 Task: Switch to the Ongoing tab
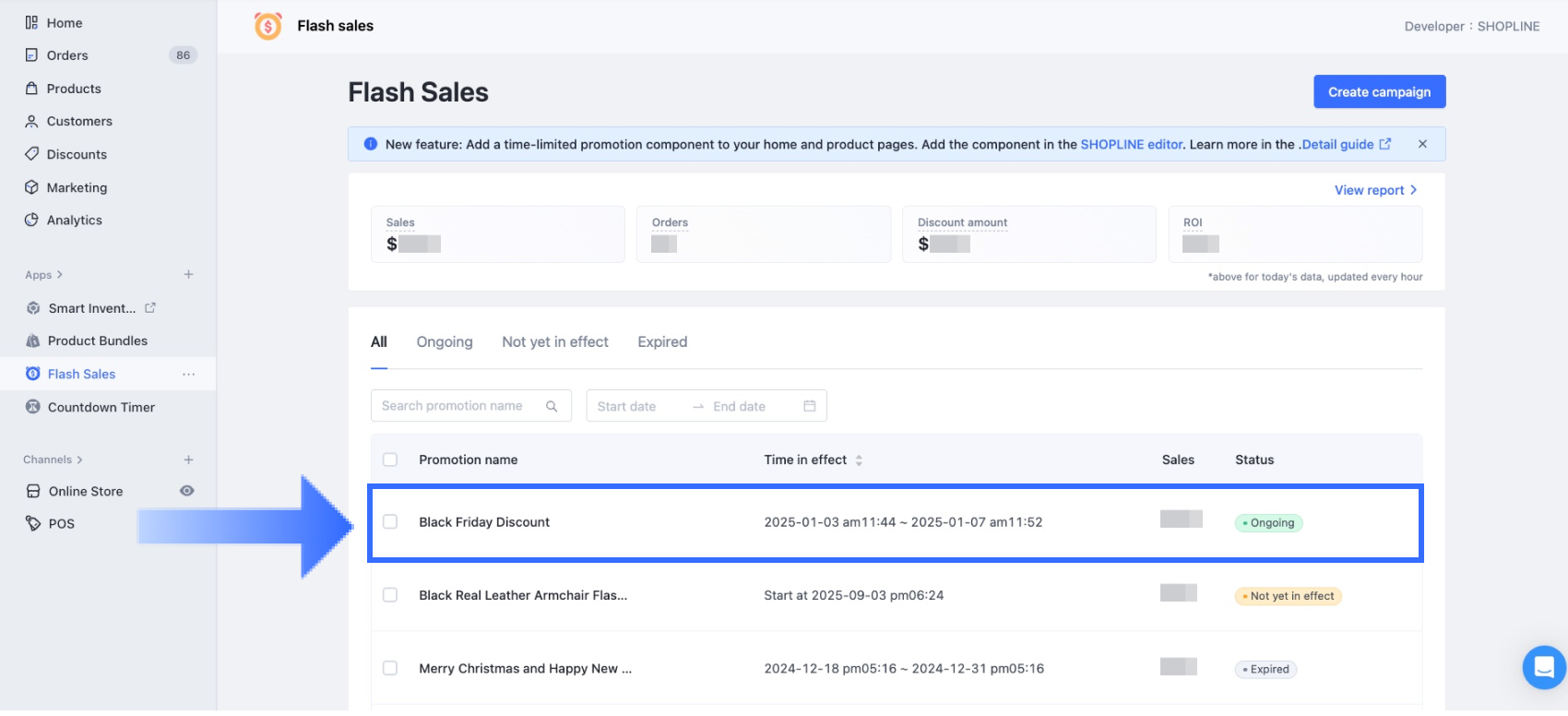[445, 342]
